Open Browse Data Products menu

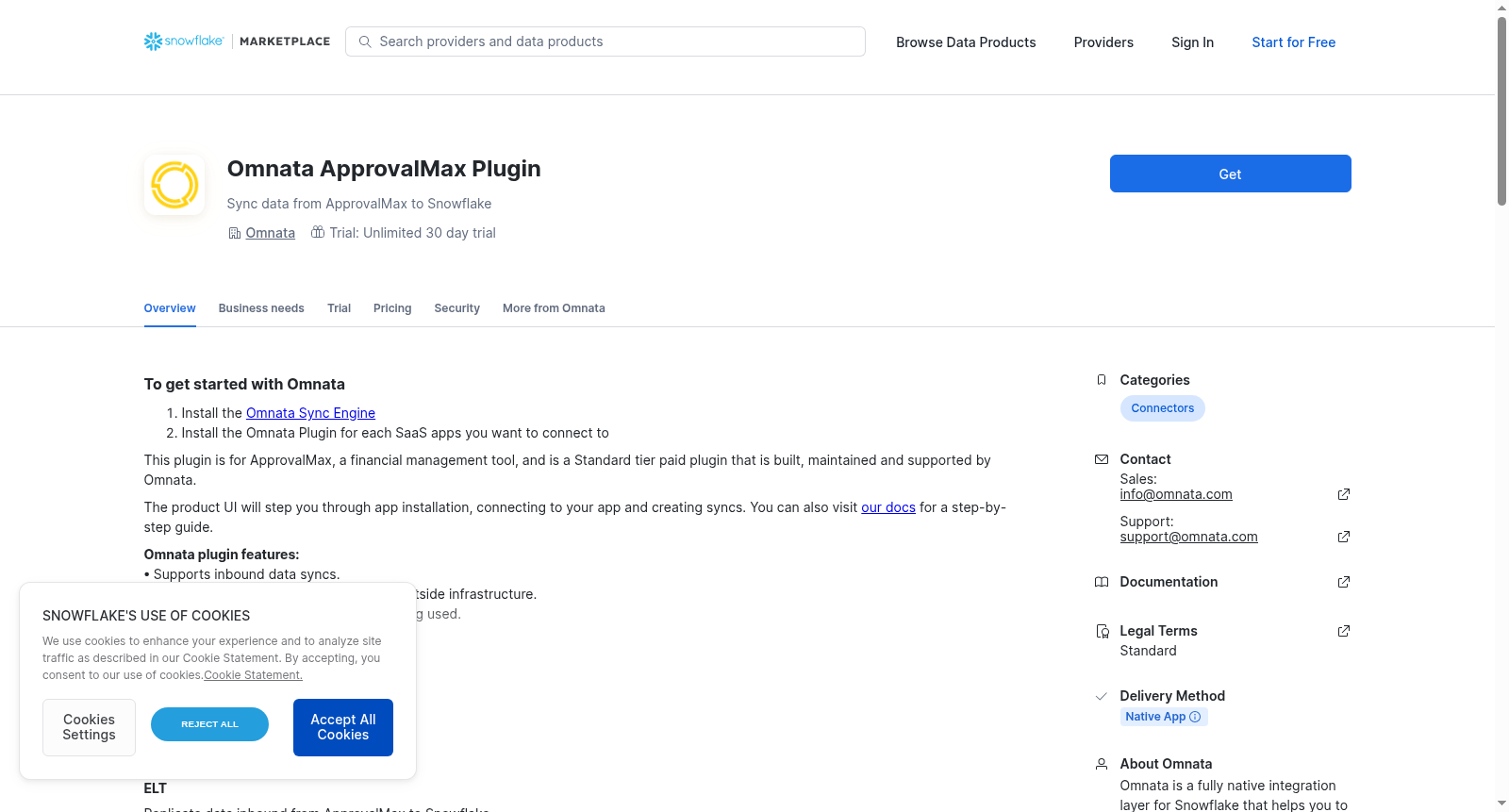pyautogui.click(x=966, y=42)
